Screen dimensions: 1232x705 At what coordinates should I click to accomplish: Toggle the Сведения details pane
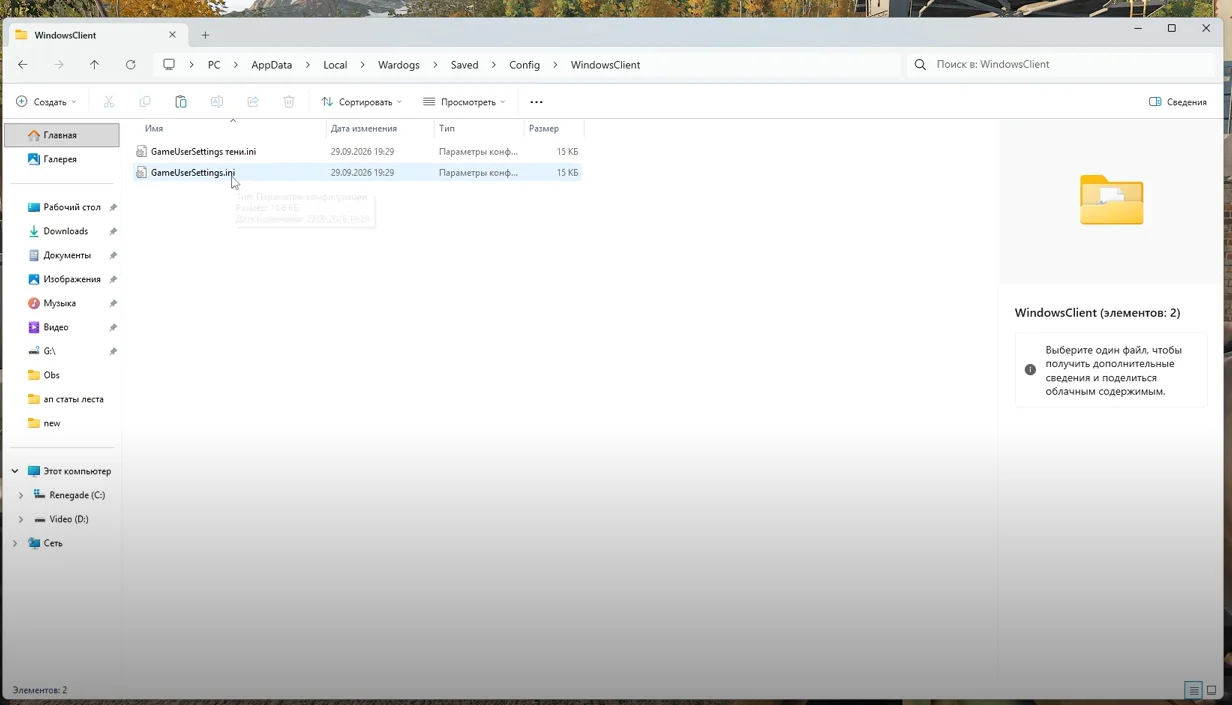click(x=1178, y=102)
